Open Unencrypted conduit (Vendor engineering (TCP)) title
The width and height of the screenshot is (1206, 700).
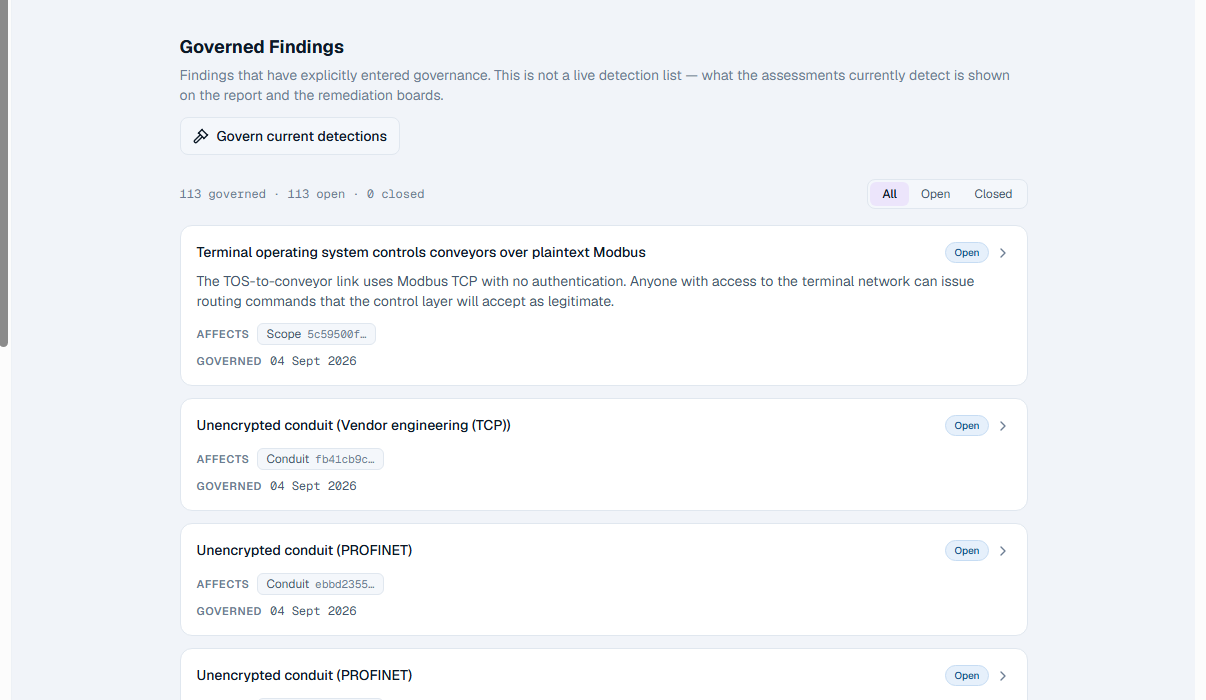pyautogui.click(x=354, y=425)
